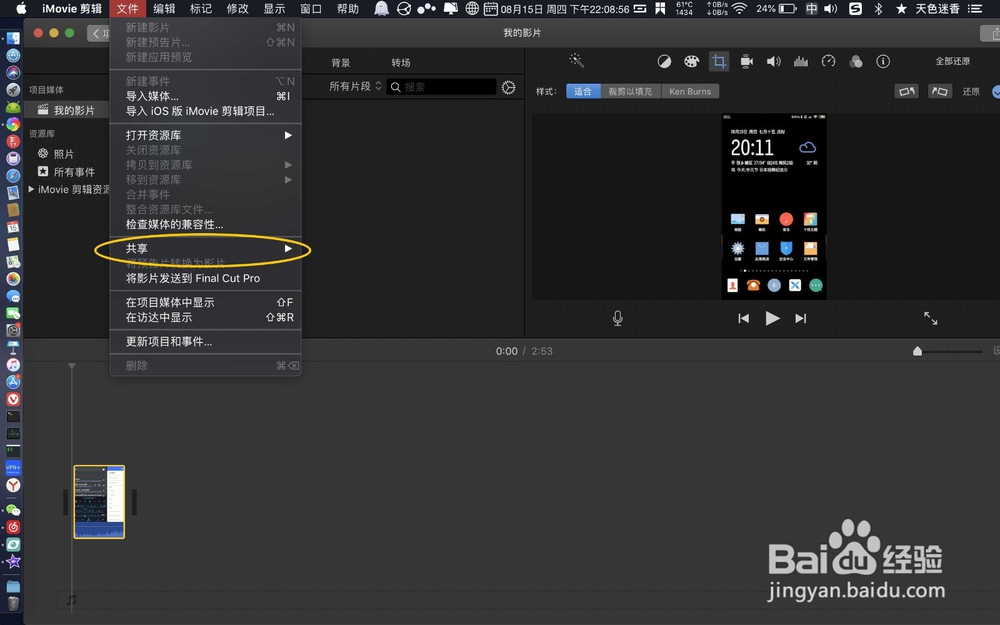Choose 在访达中显示 menu item
The image size is (1000, 625).
(205, 317)
